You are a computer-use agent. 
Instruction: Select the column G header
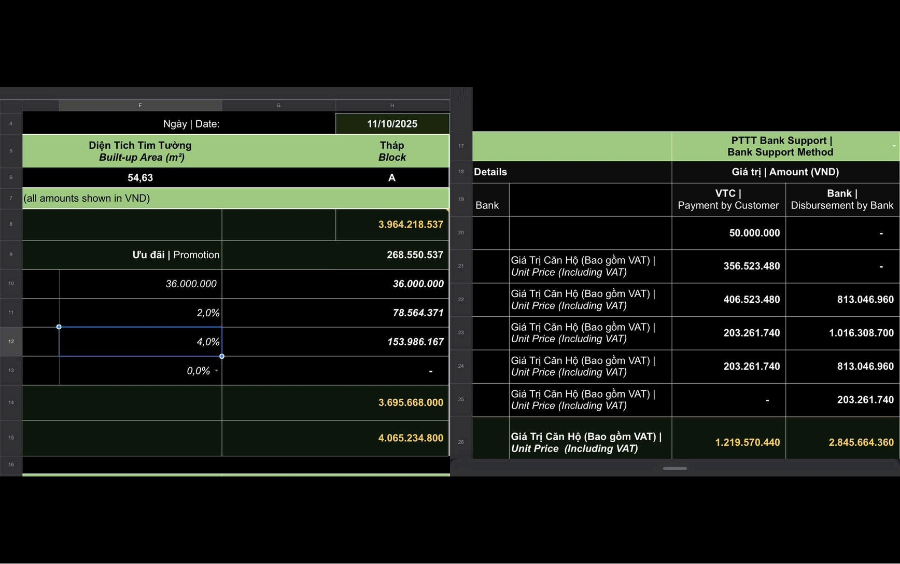point(278,105)
